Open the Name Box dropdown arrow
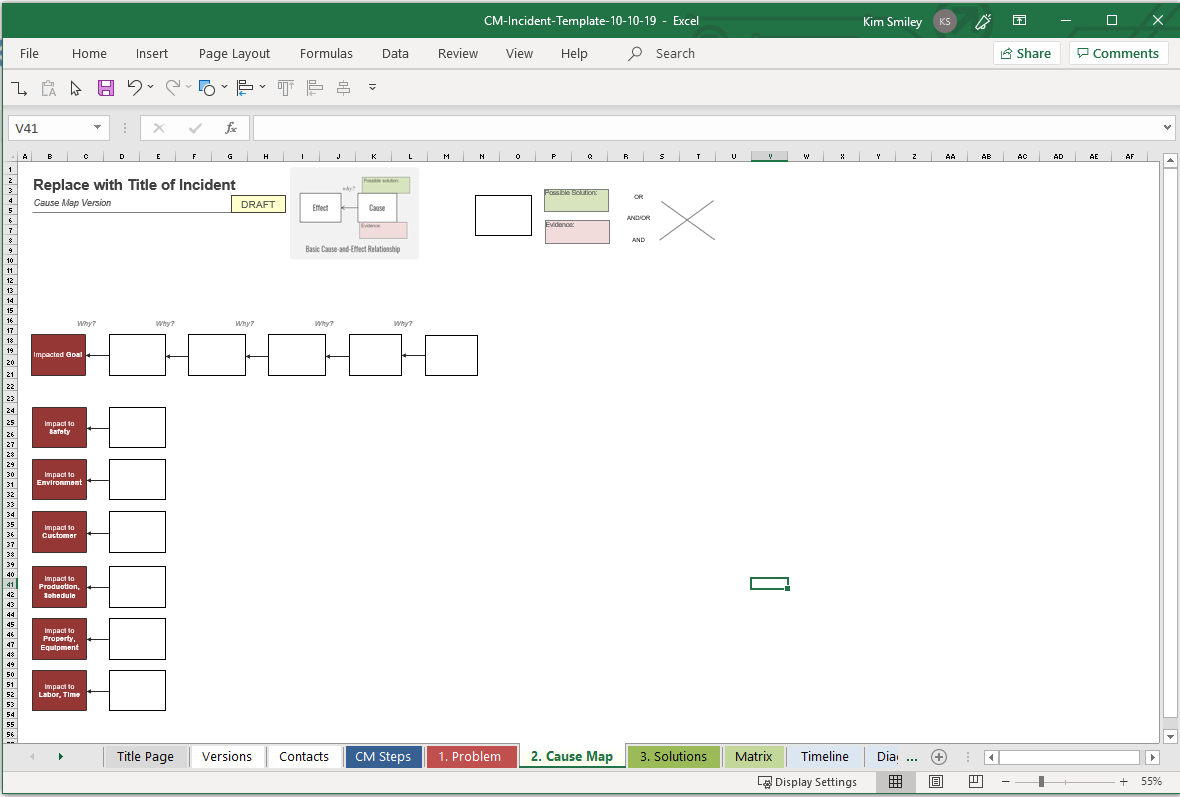 [x=96, y=128]
